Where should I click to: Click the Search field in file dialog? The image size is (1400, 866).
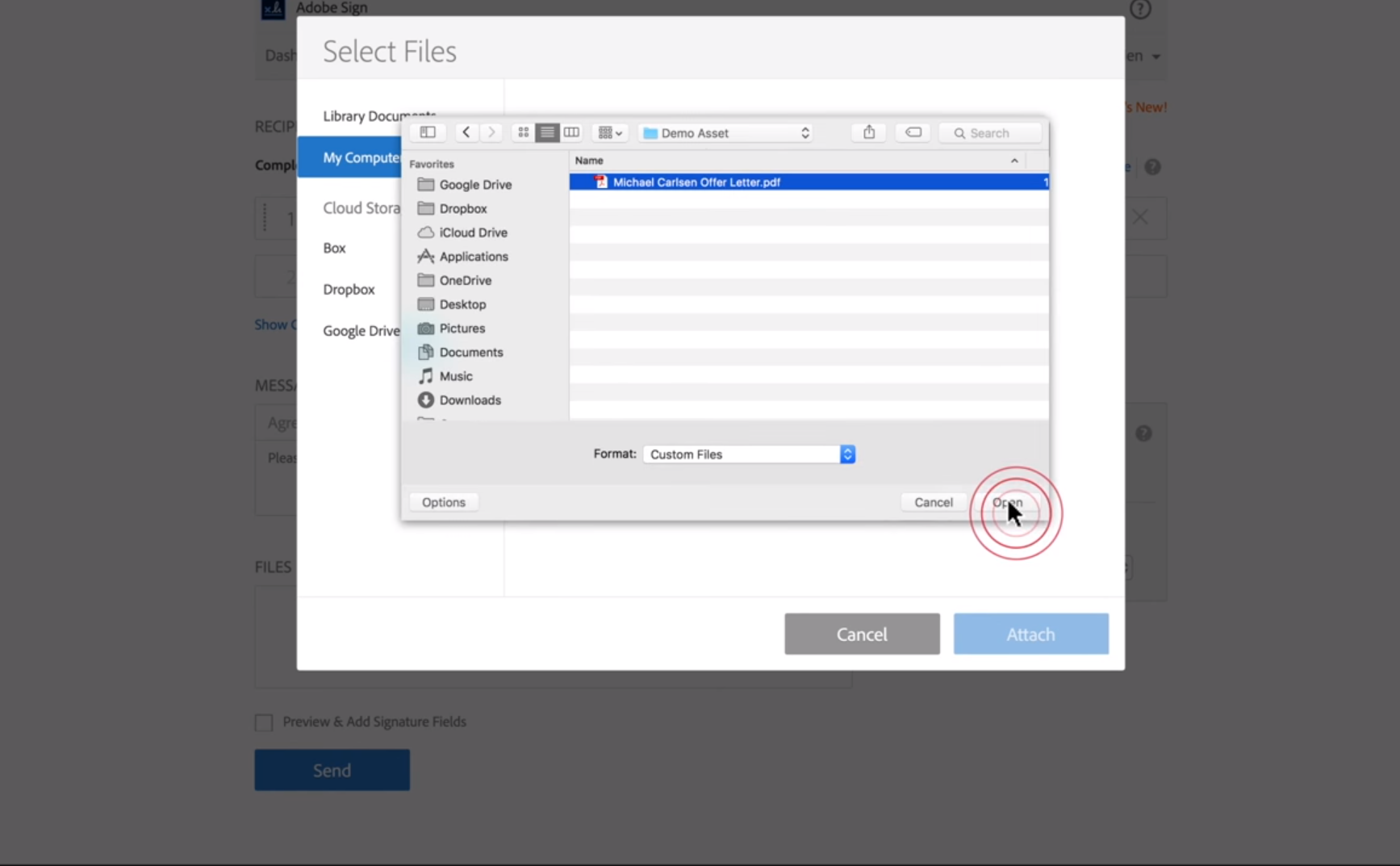[x=990, y=133]
